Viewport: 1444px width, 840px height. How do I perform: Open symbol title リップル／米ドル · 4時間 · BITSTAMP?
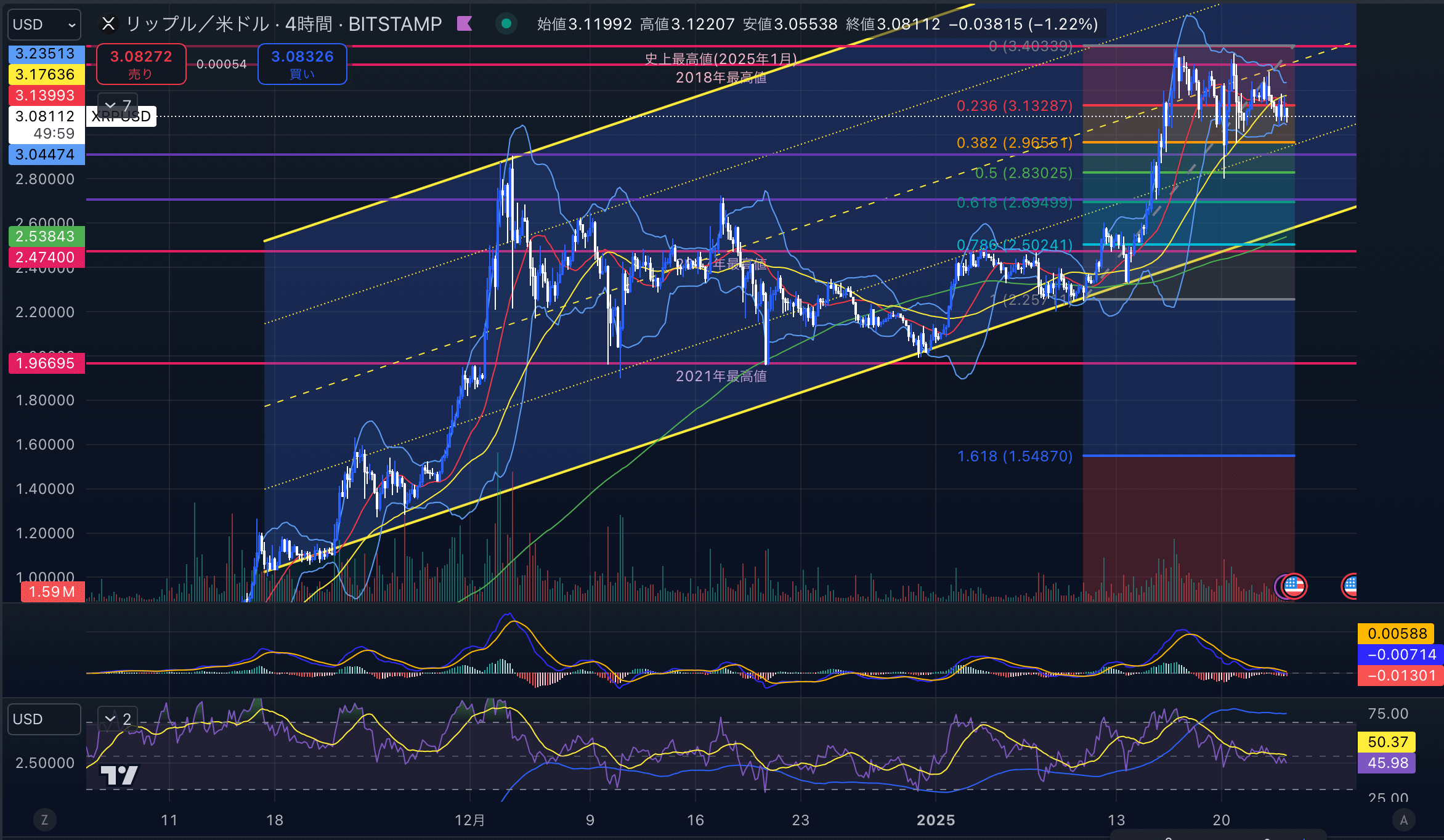[283, 24]
